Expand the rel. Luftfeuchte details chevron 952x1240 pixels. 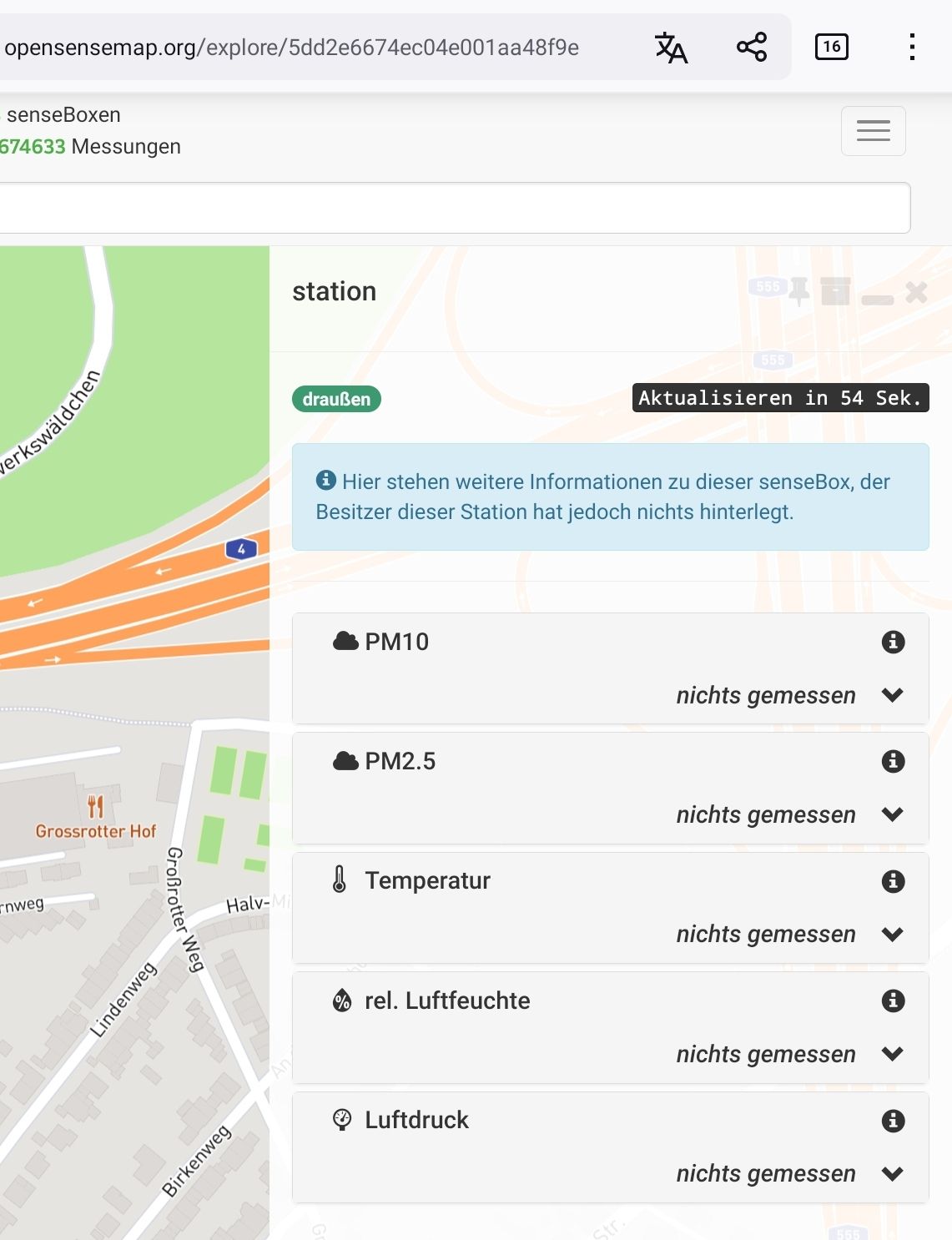click(894, 1054)
